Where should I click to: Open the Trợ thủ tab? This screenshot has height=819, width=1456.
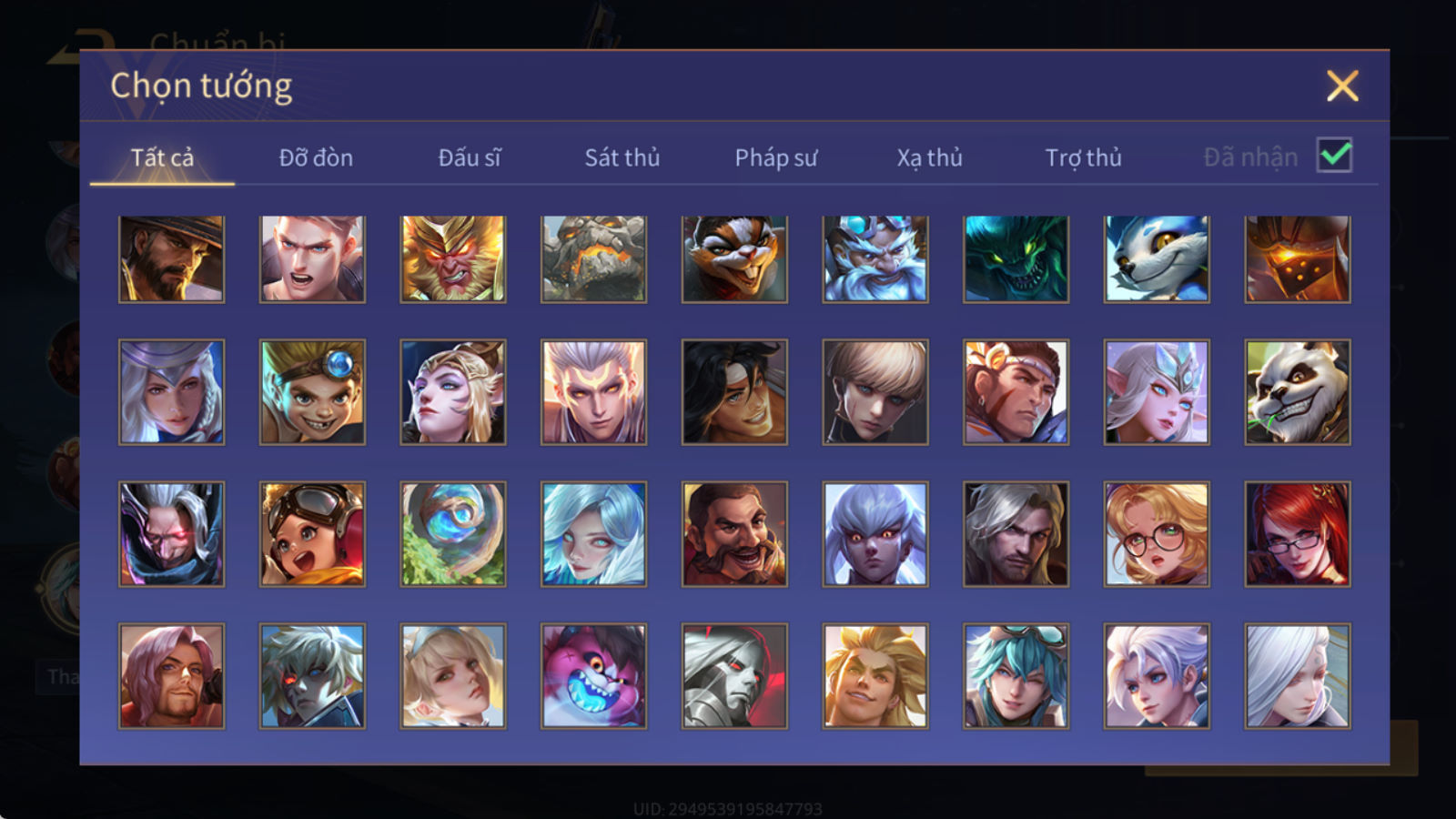pyautogui.click(x=1083, y=157)
